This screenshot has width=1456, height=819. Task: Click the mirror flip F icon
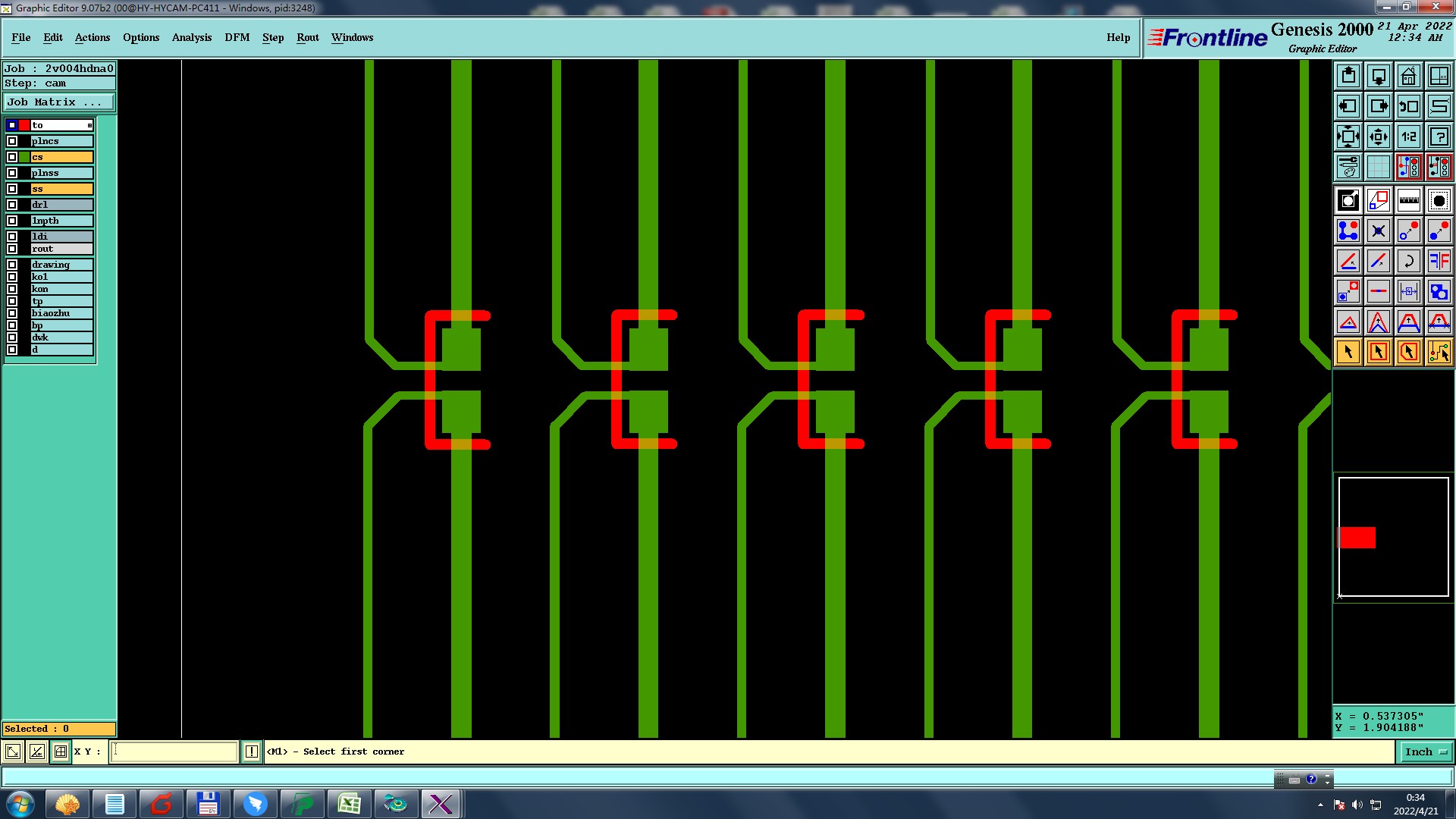click(1439, 262)
